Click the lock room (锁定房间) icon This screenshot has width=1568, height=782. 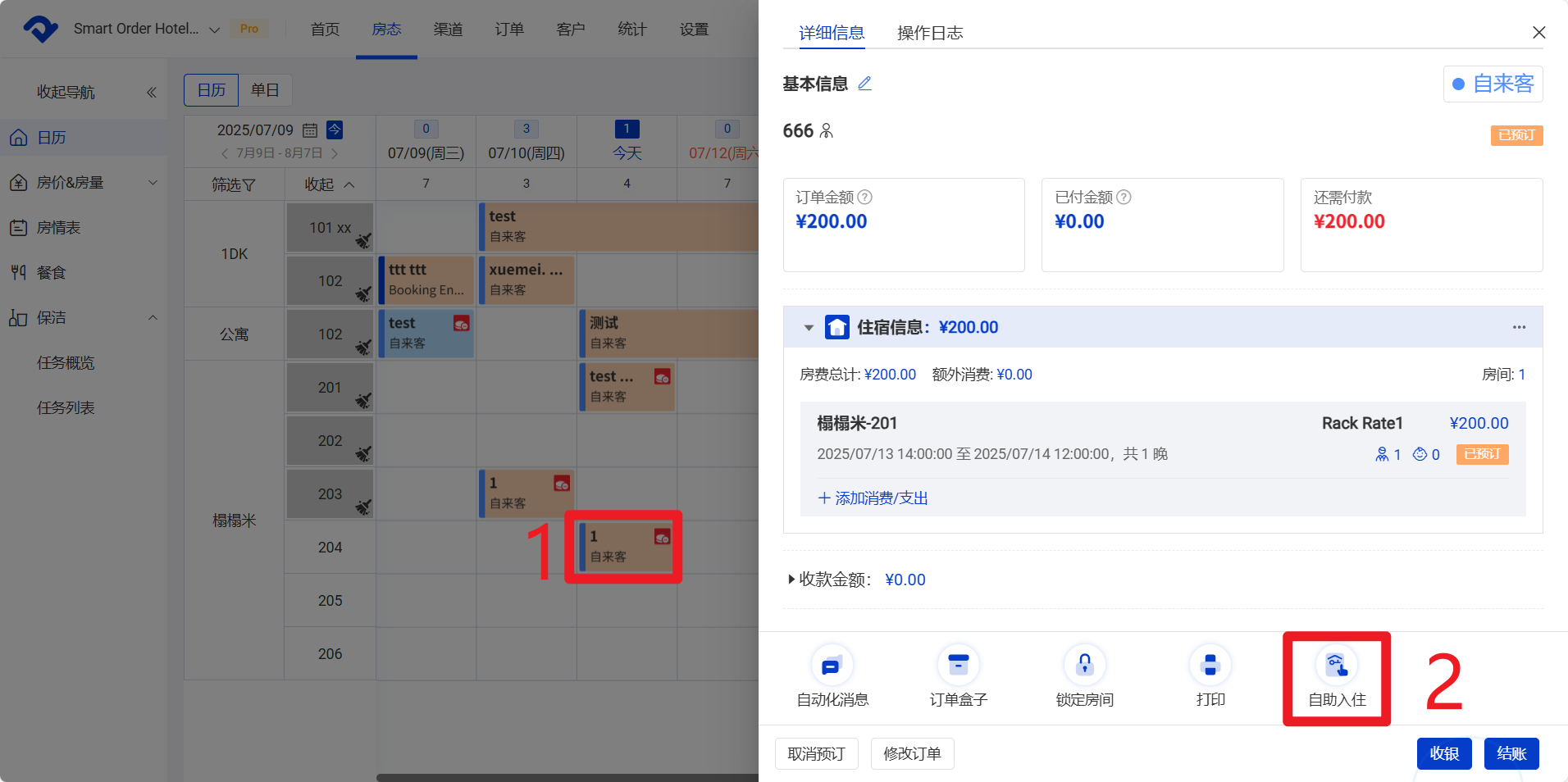point(1084,666)
